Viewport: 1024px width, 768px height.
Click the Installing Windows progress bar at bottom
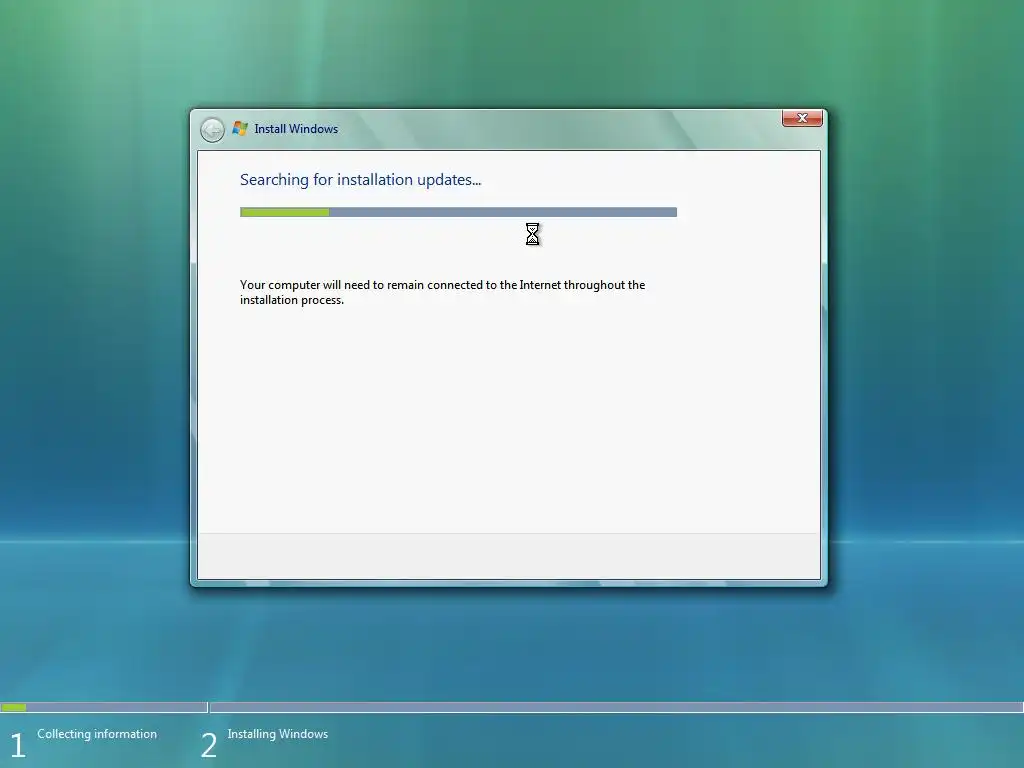616,707
